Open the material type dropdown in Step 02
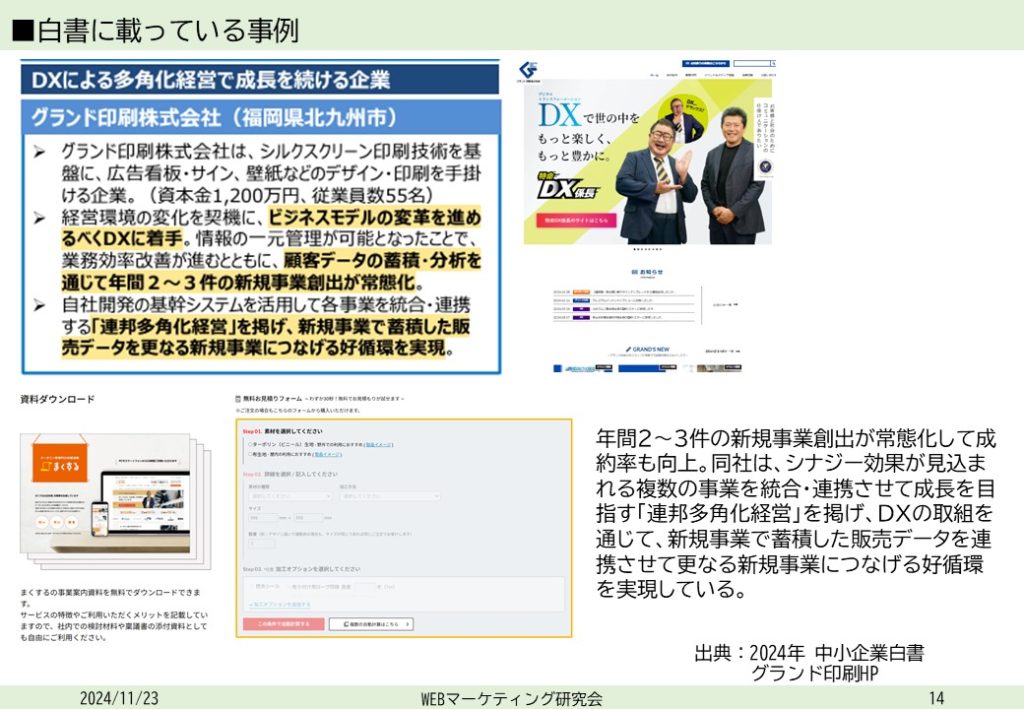 coord(290,495)
